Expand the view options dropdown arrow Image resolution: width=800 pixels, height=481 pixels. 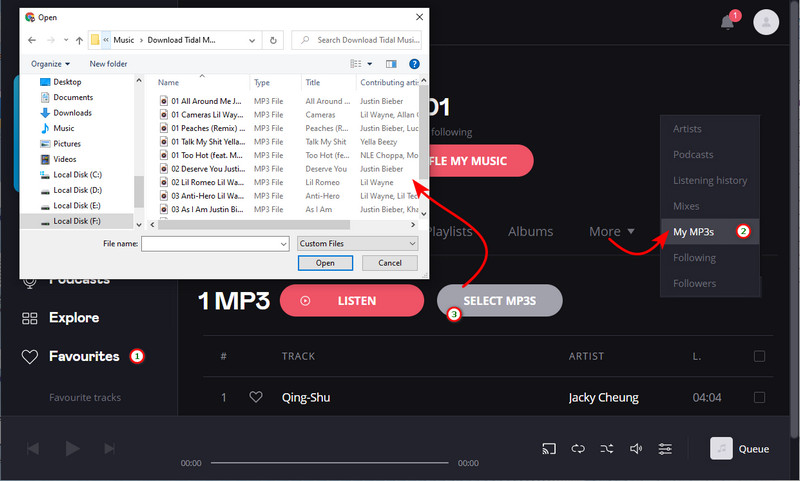pyautogui.click(x=369, y=64)
